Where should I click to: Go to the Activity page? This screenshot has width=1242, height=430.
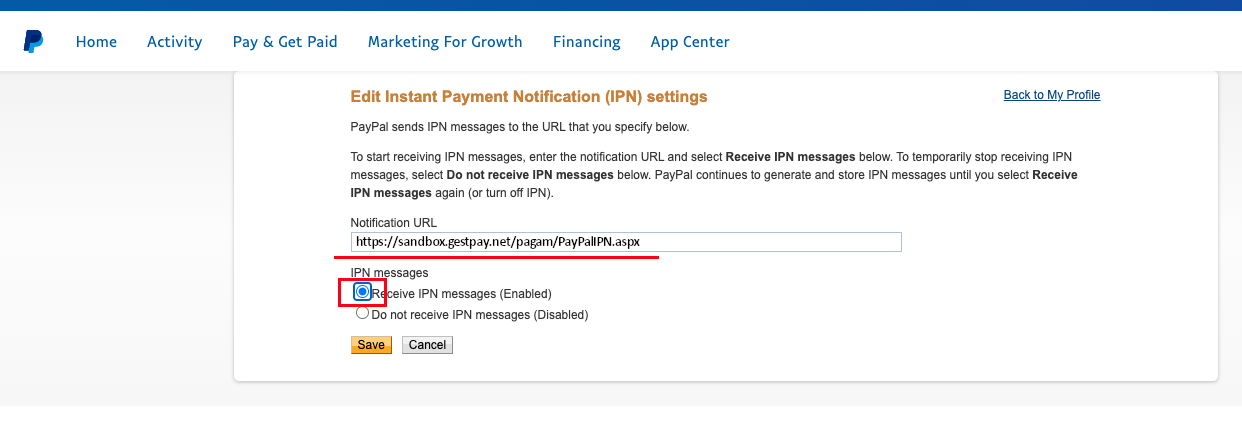point(175,42)
